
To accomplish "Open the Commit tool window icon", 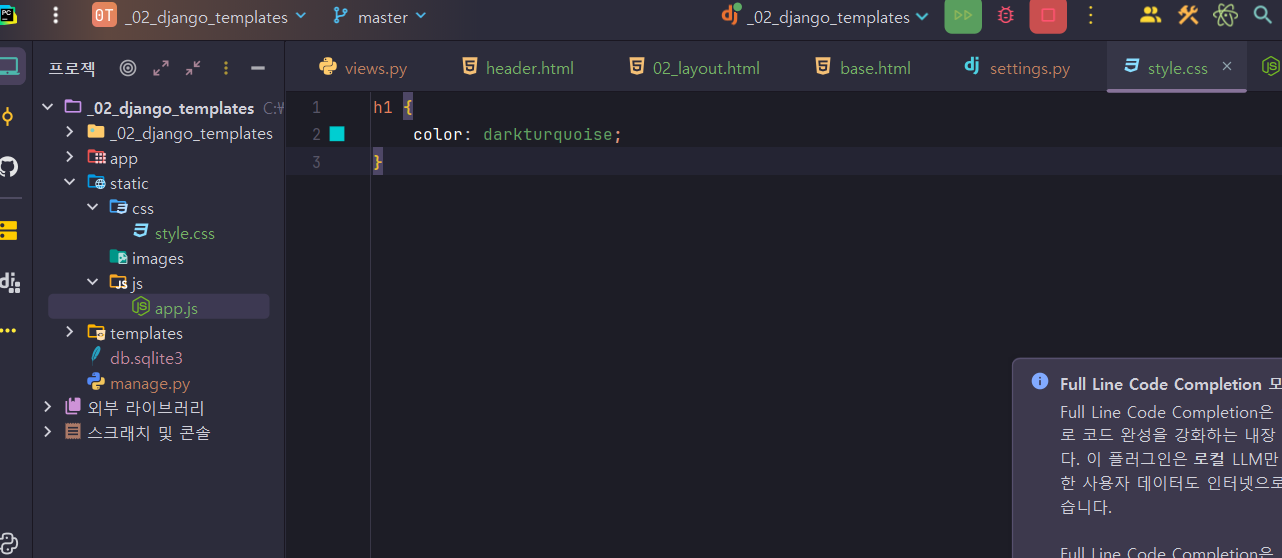I will 9,117.
